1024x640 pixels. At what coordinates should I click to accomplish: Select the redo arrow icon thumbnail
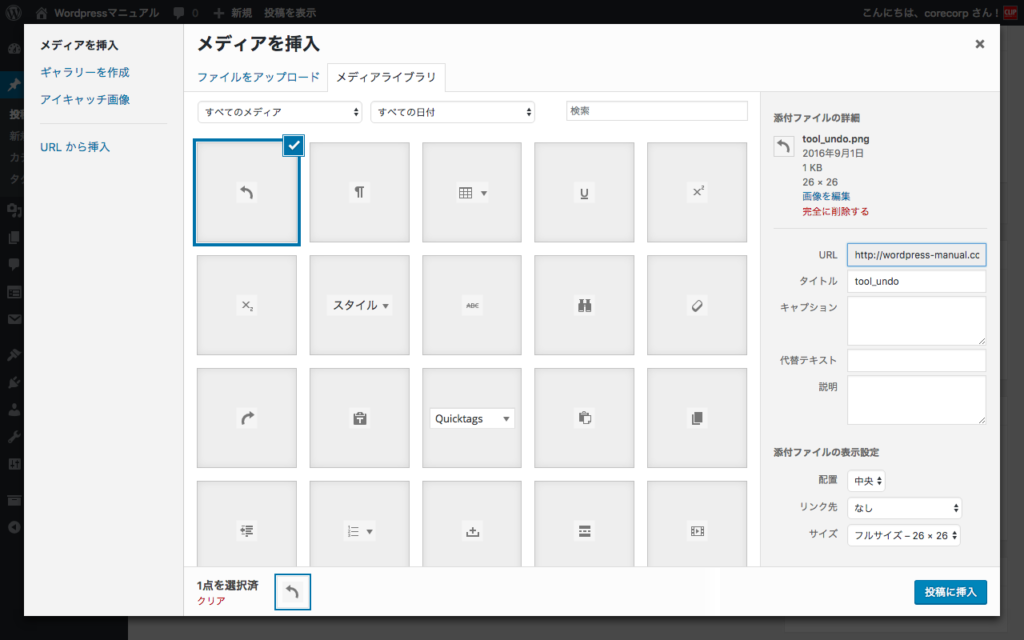point(247,418)
